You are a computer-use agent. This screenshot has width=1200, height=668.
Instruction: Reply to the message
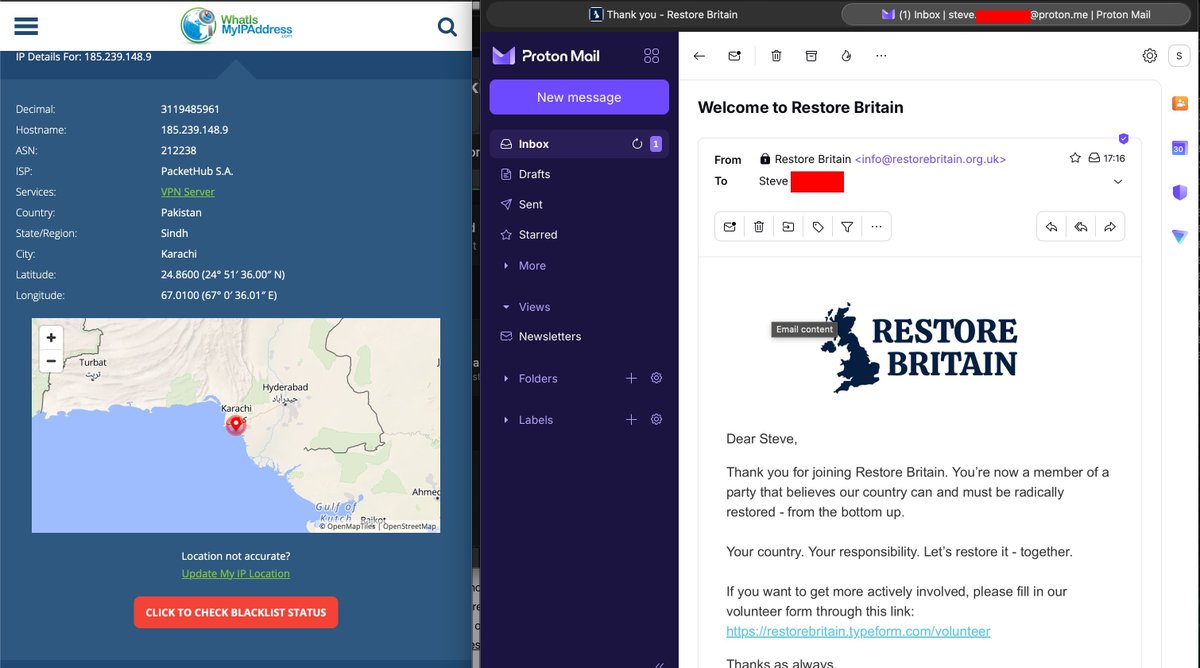1052,227
